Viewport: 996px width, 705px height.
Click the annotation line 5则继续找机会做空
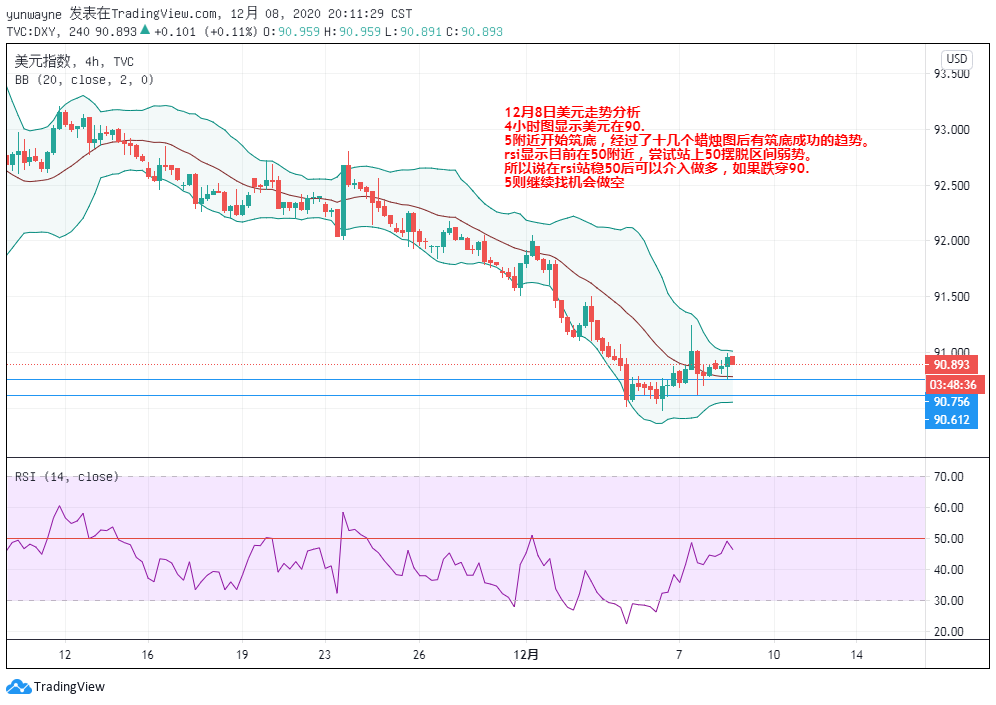[x=564, y=182]
